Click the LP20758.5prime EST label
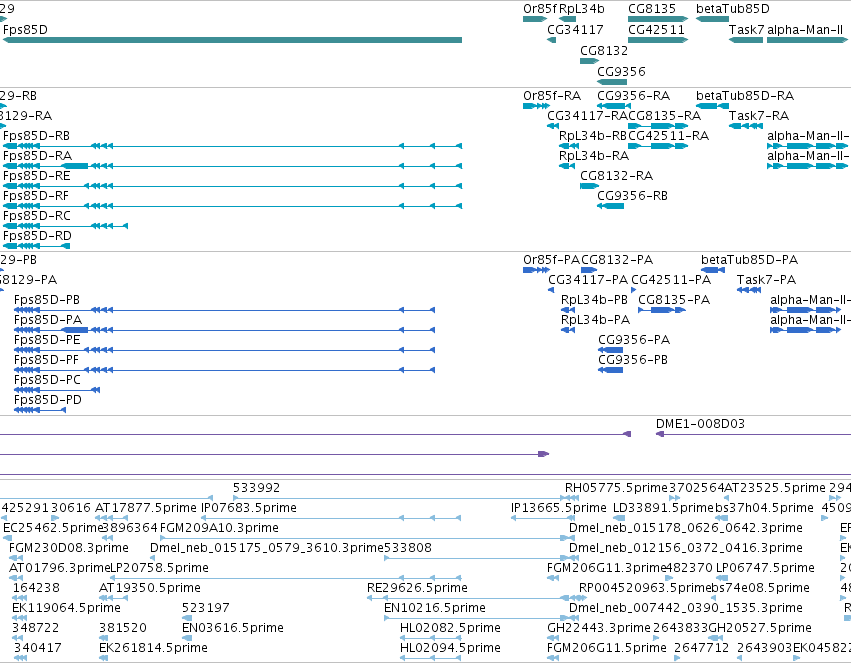851x663 pixels. click(x=160, y=568)
